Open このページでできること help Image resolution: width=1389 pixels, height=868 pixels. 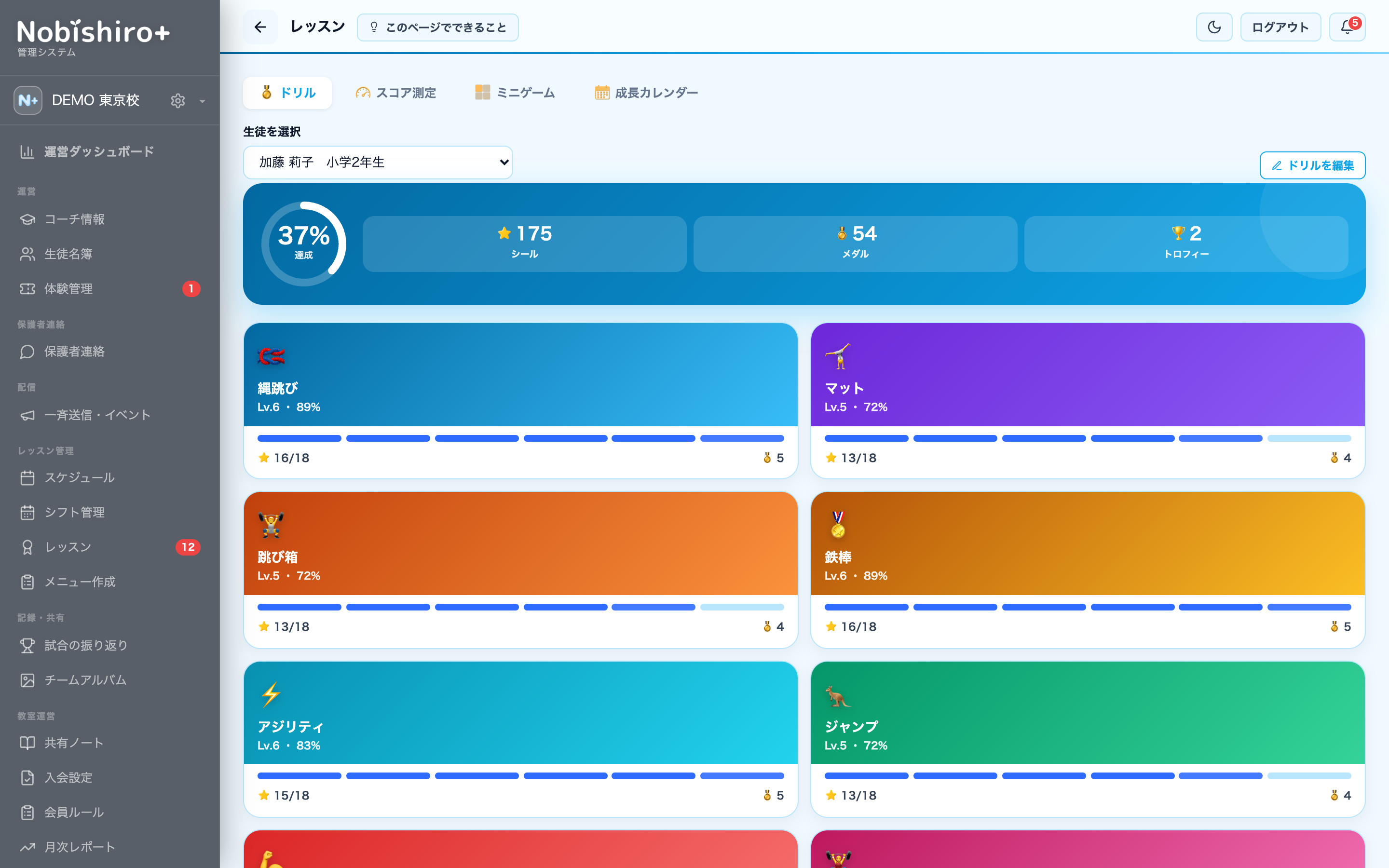[437, 27]
